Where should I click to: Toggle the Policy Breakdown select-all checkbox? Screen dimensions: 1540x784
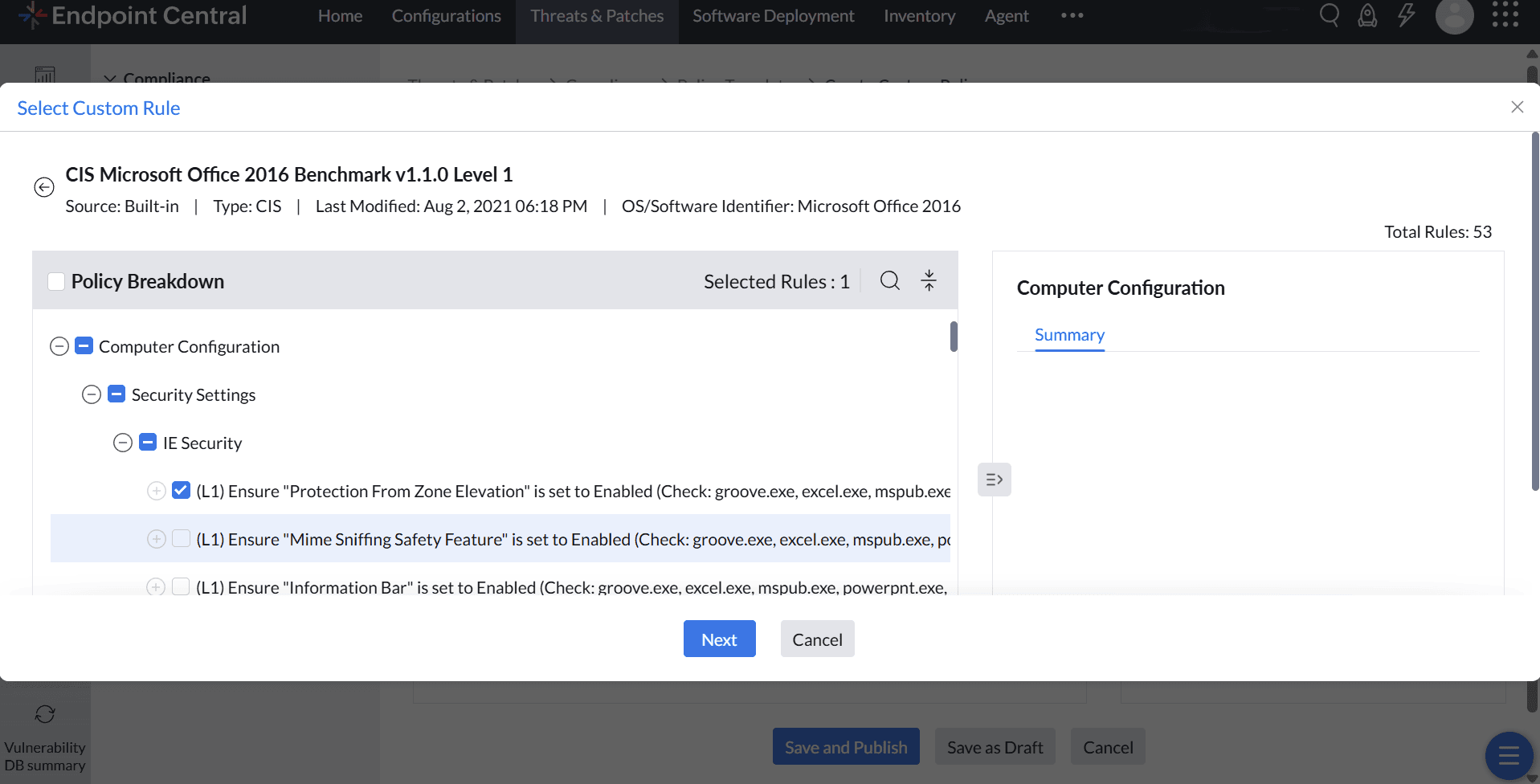click(56, 281)
